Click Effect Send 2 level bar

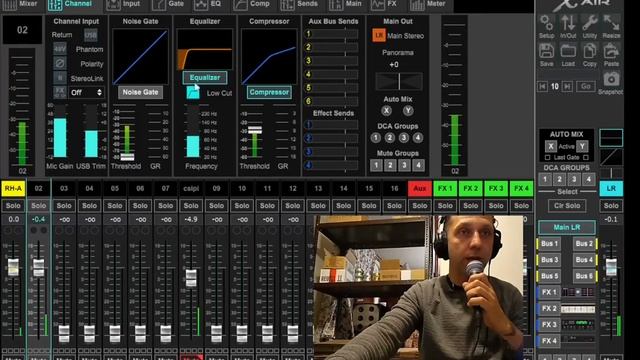[x=335, y=138]
